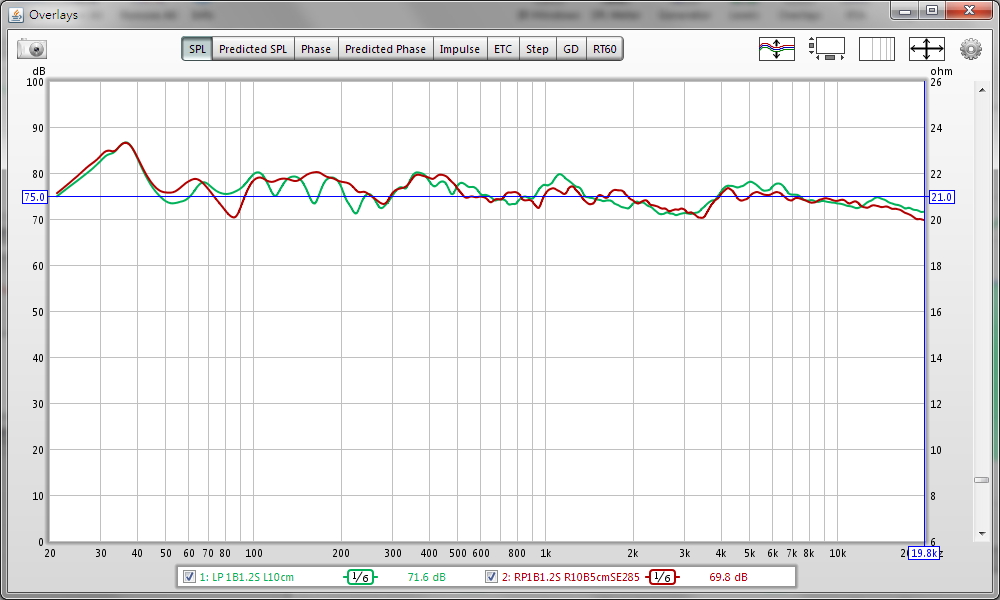Click the 19.8k frequency cursor readout
The image size is (1000, 600).
click(x=923, y=553)
